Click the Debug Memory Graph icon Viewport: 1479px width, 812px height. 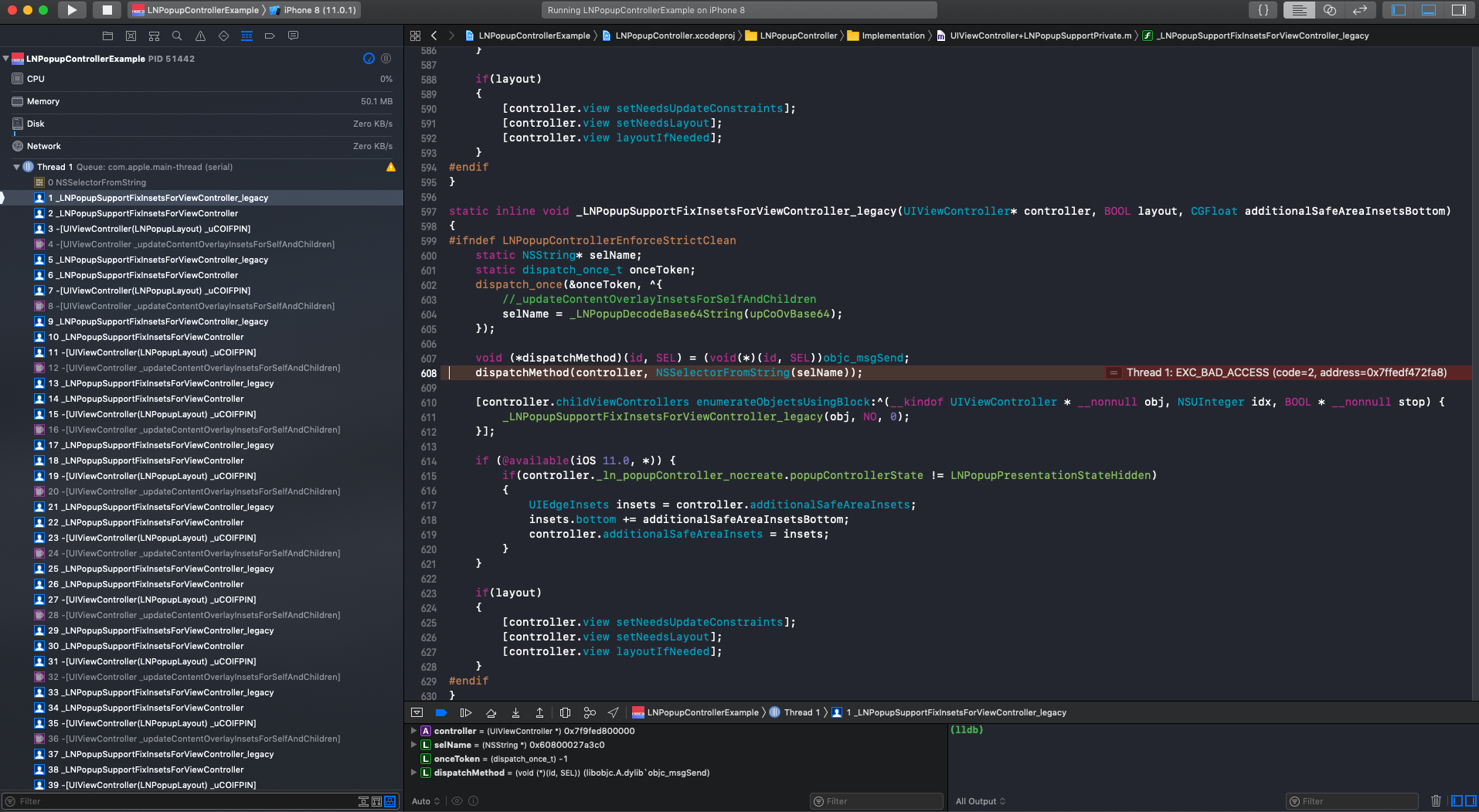coord(590,712)
